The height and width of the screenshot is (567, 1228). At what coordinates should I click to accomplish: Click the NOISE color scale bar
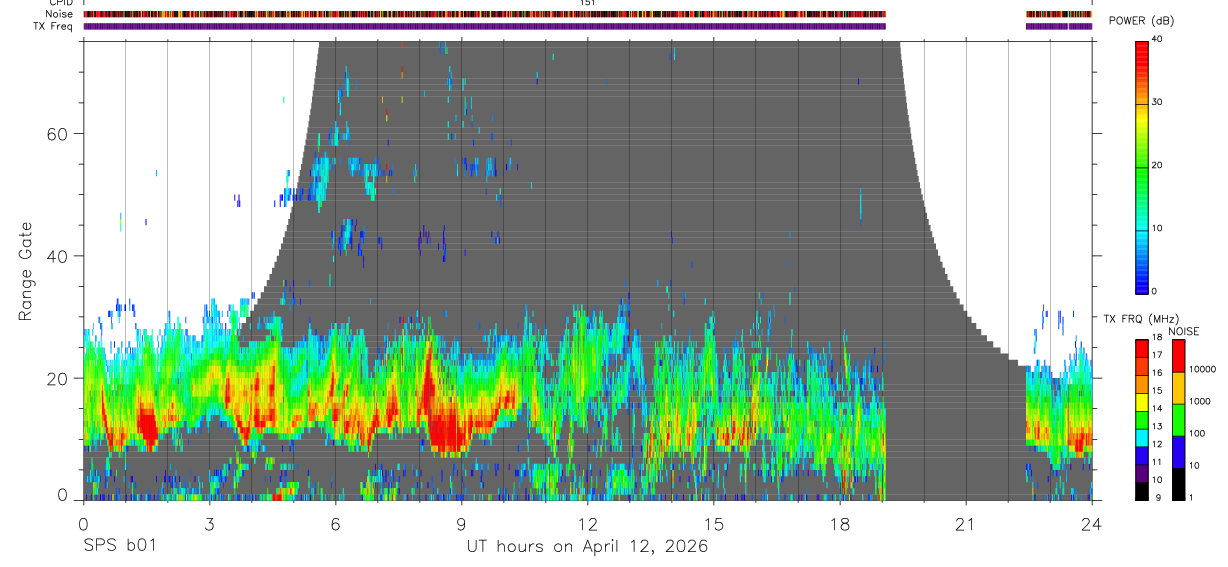click(1179, 419)
